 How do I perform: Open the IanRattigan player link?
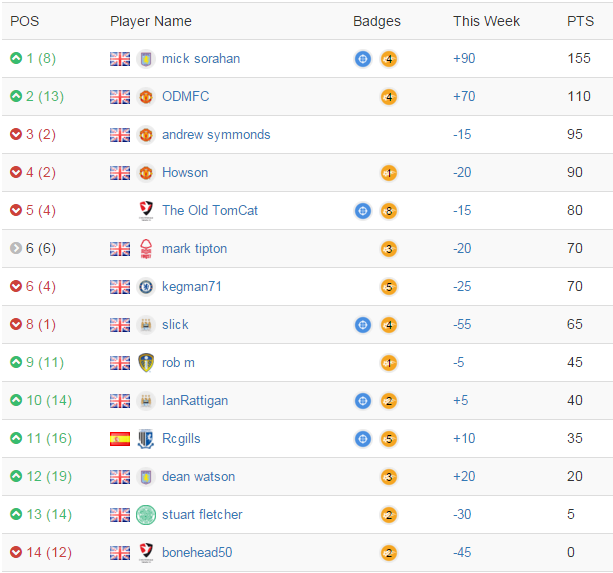tap(195, 401)
